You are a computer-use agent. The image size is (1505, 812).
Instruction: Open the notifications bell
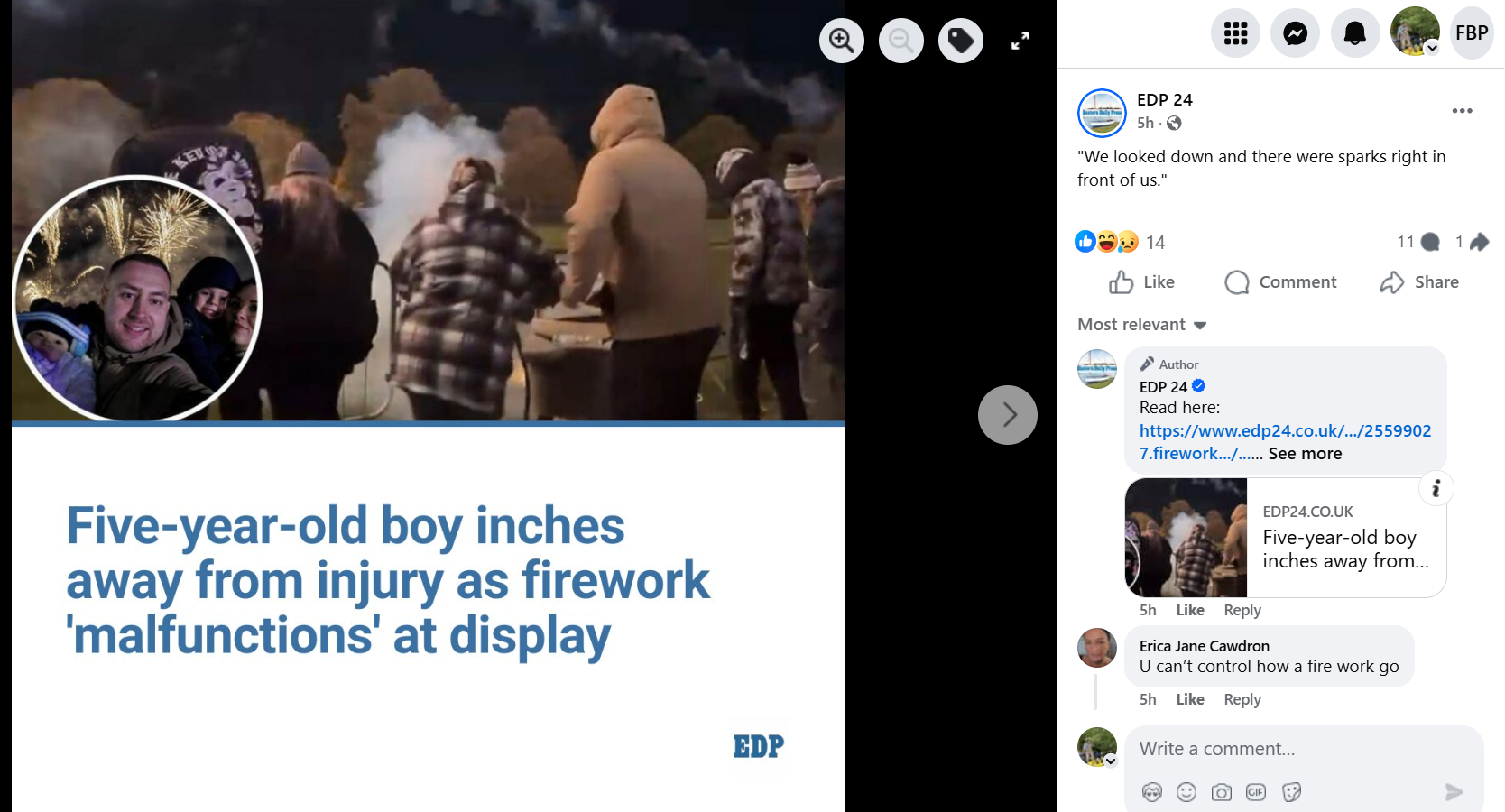[x=1354, y=33]
